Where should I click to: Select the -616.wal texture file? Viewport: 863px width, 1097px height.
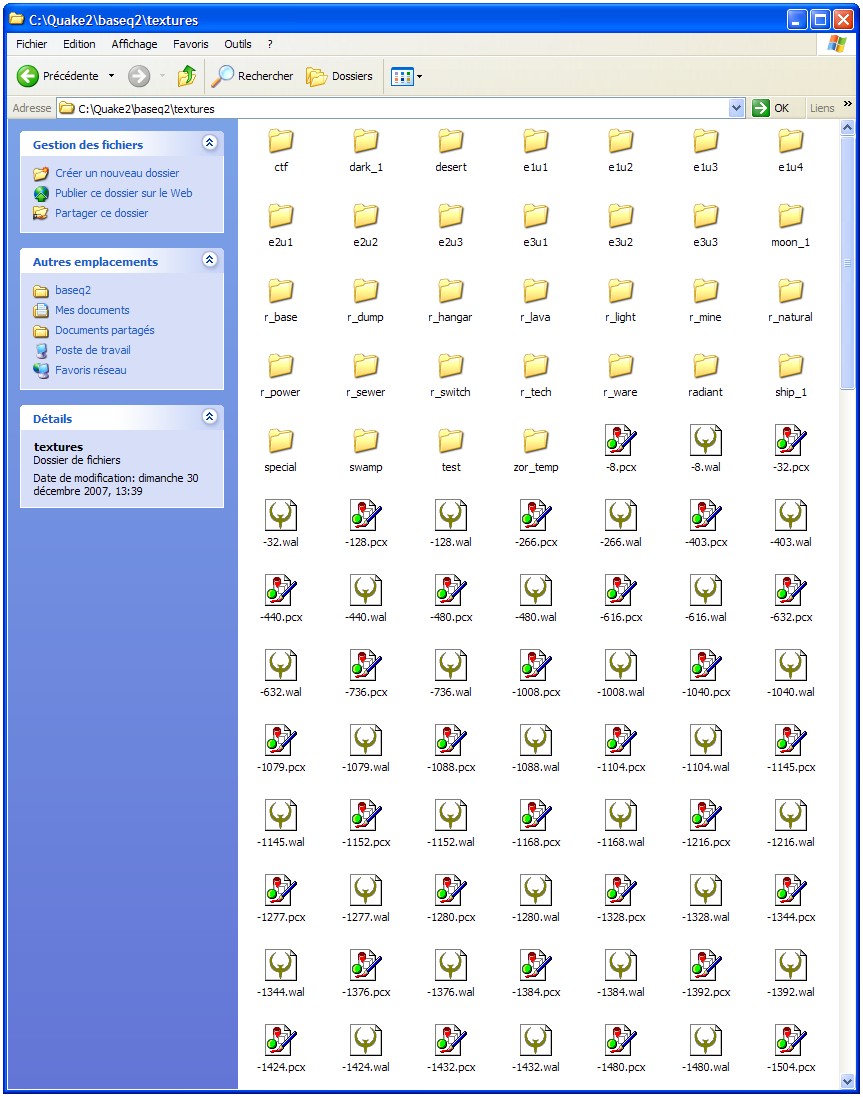point(706,590)
